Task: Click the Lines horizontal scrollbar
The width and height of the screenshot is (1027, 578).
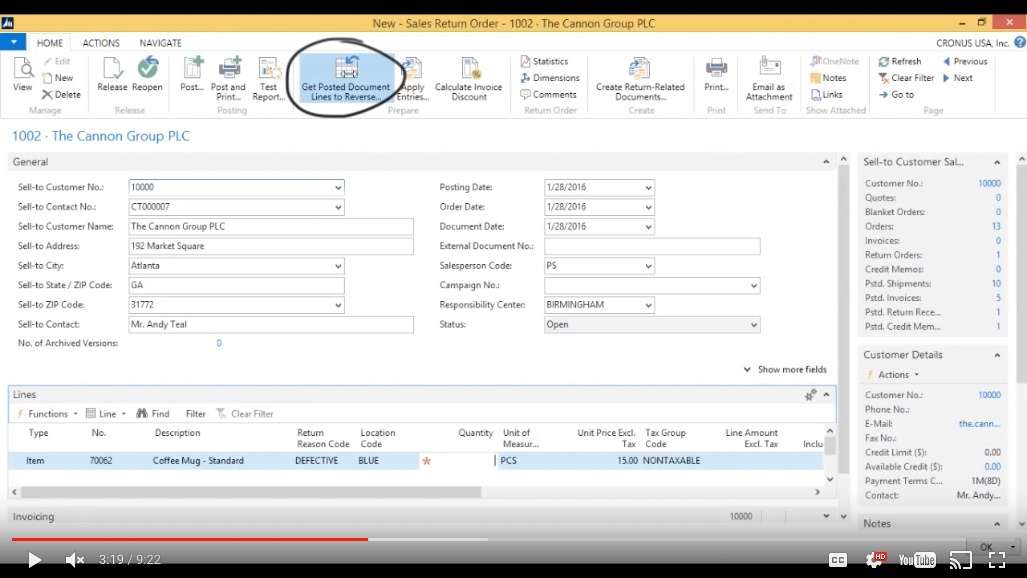Action: click(252, 491)
